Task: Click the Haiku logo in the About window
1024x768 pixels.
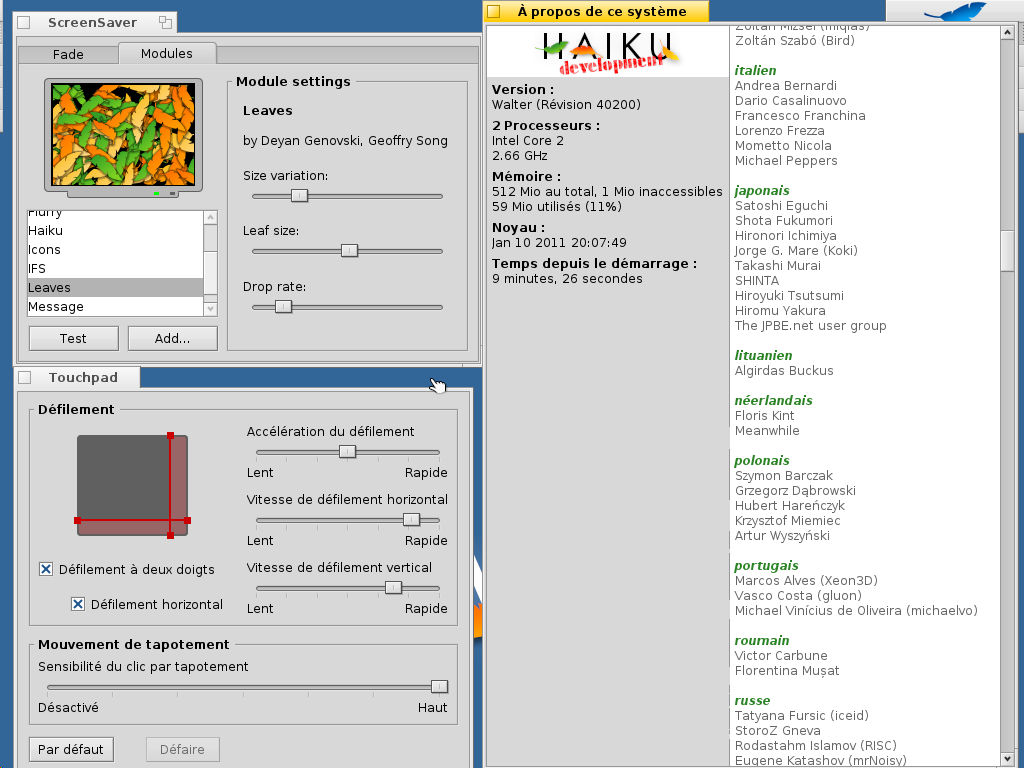Action: coord(607,50)
